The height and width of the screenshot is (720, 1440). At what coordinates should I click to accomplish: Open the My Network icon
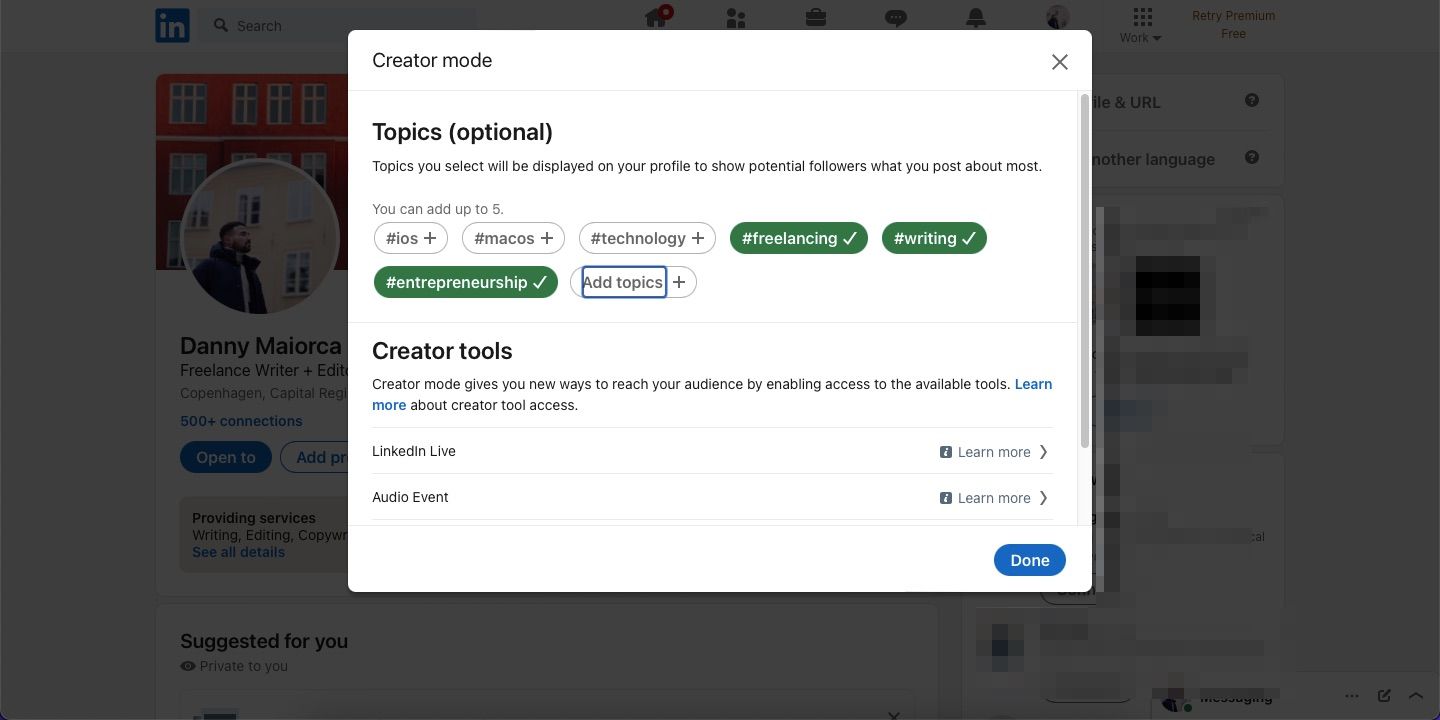[736, 18]
